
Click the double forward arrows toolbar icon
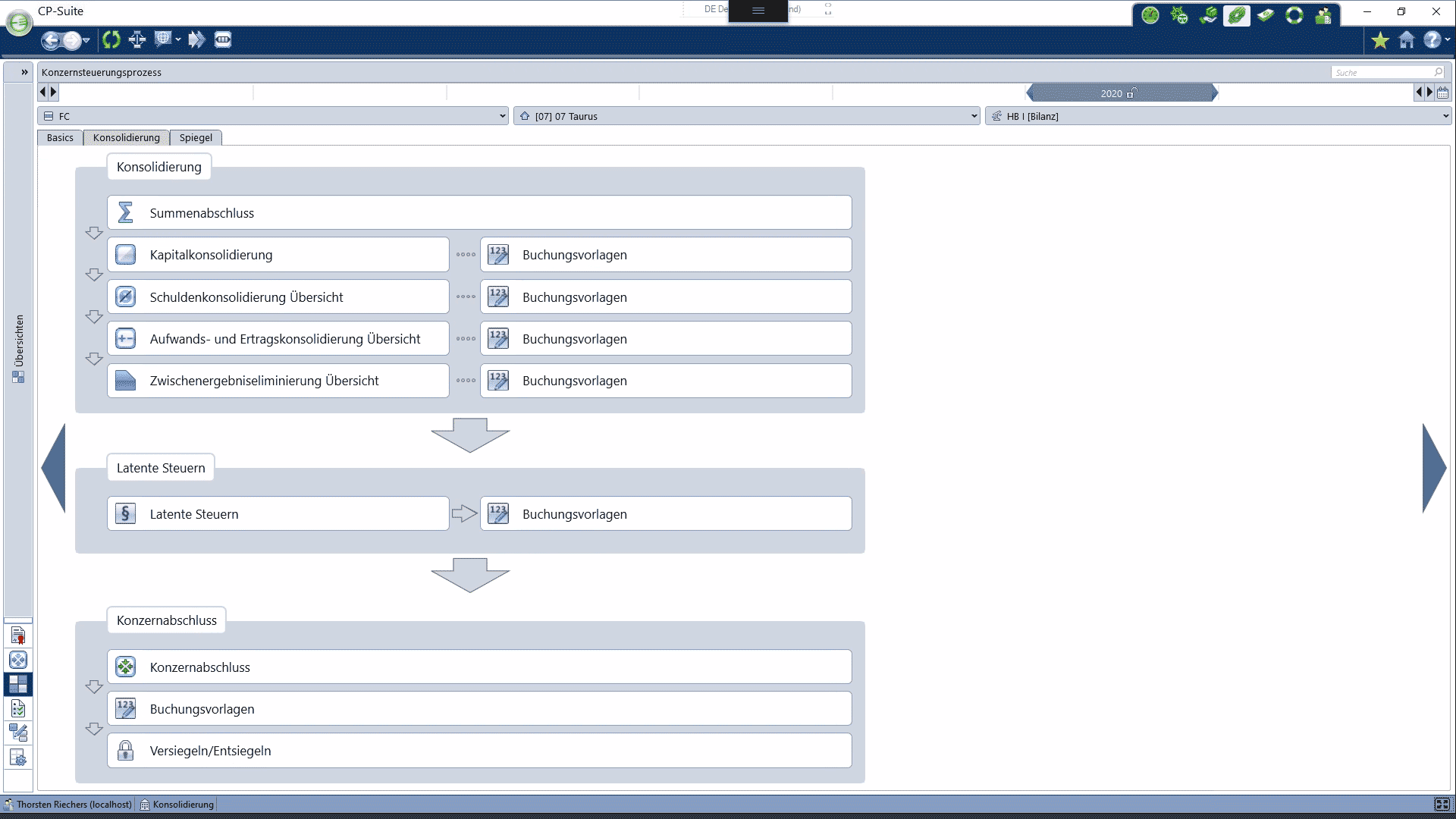click(196, 39)
